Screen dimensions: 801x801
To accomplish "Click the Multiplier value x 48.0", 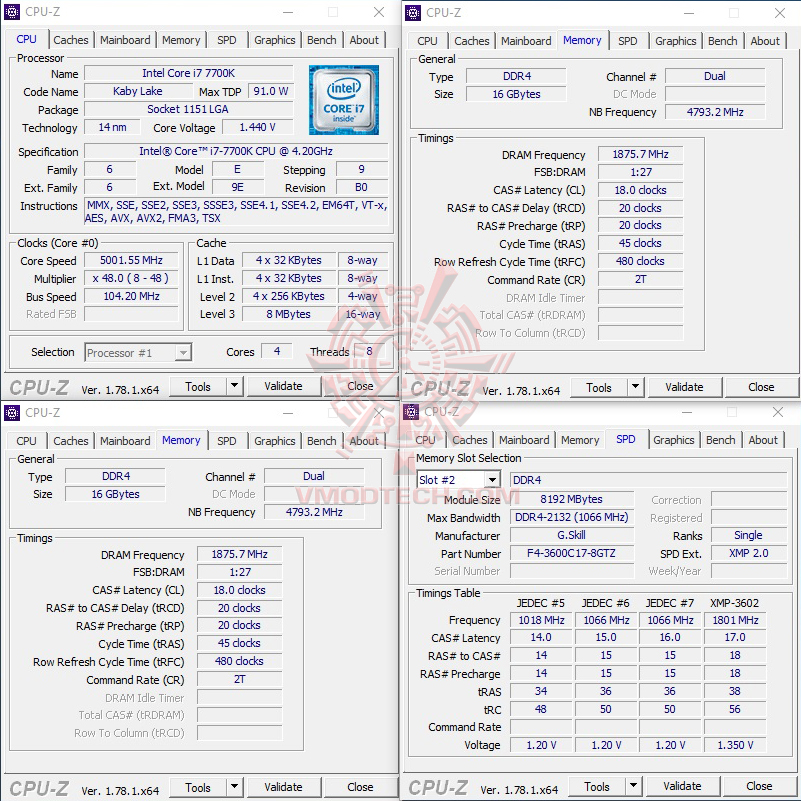I will (x=131, y=278).
